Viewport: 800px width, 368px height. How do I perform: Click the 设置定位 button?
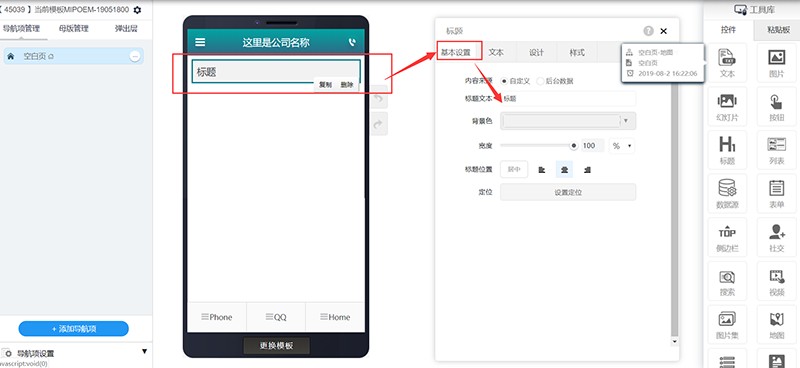click(x=568, y=192)
